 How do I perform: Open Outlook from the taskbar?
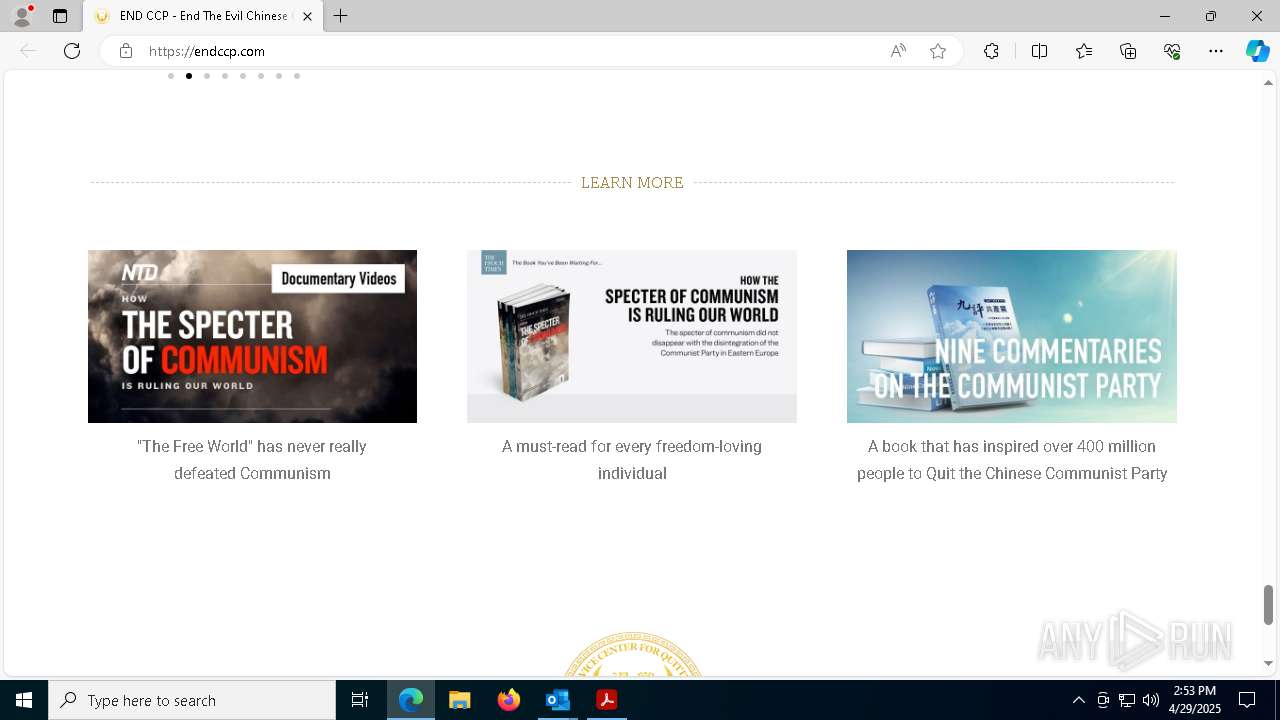pos(557,700)
